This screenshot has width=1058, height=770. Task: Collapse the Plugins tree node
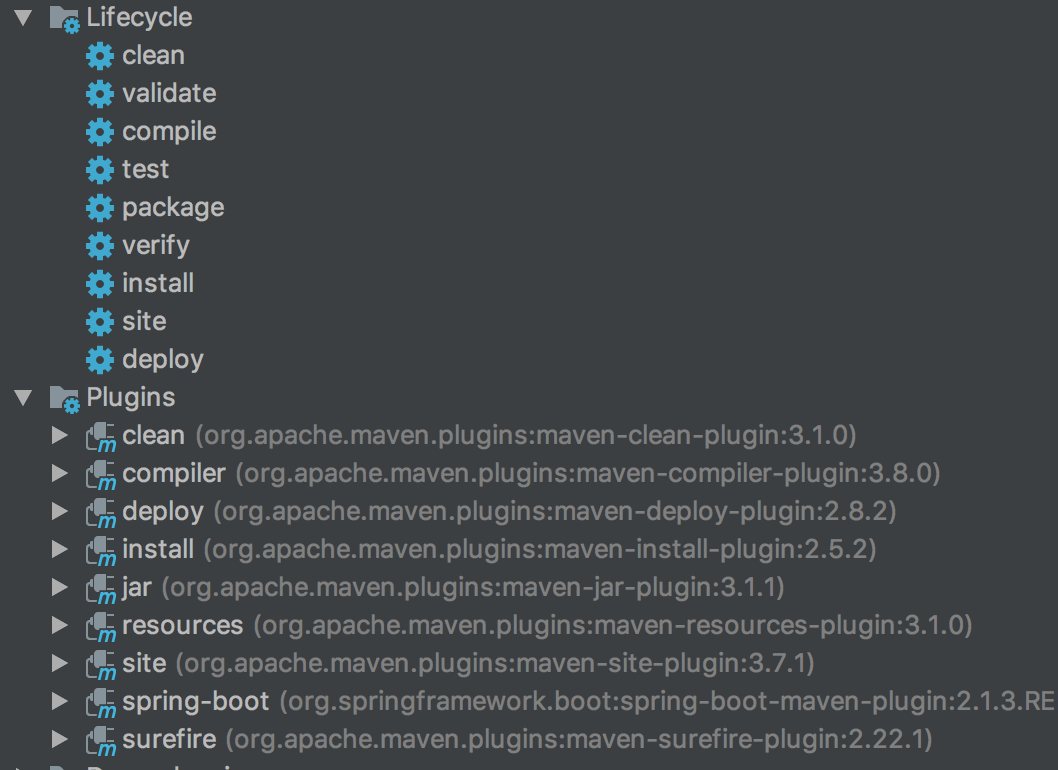tap(23, 398)
